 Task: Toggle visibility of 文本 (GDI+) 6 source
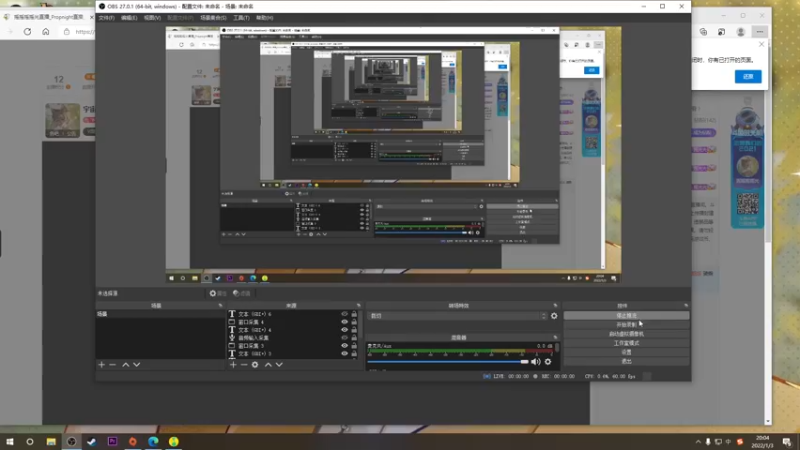click(344, 314)
